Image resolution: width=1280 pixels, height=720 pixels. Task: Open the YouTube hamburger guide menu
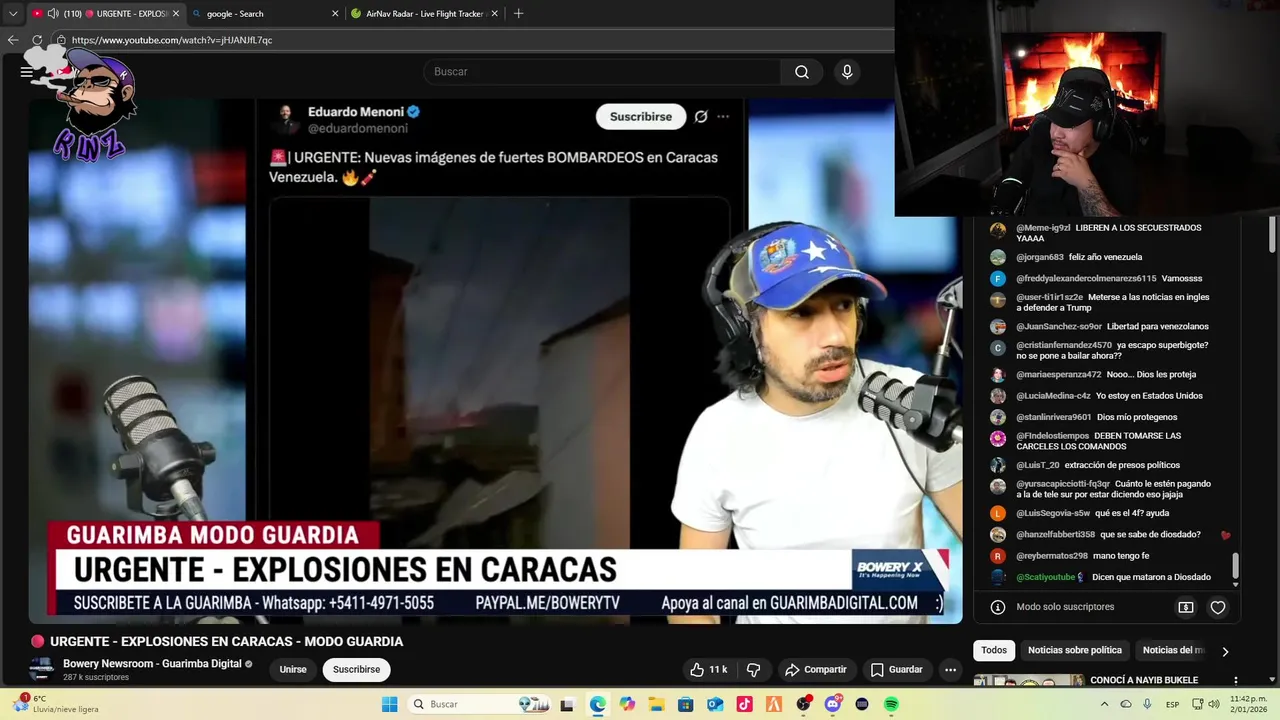[26, 72]
